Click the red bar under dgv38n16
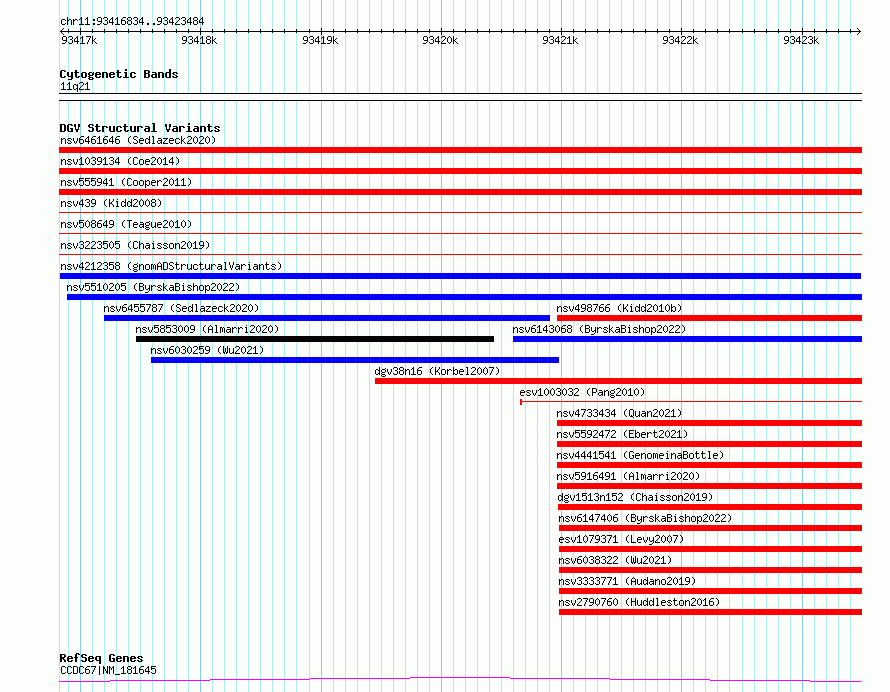Screen dimensions: 890x692 pos(618,381)
